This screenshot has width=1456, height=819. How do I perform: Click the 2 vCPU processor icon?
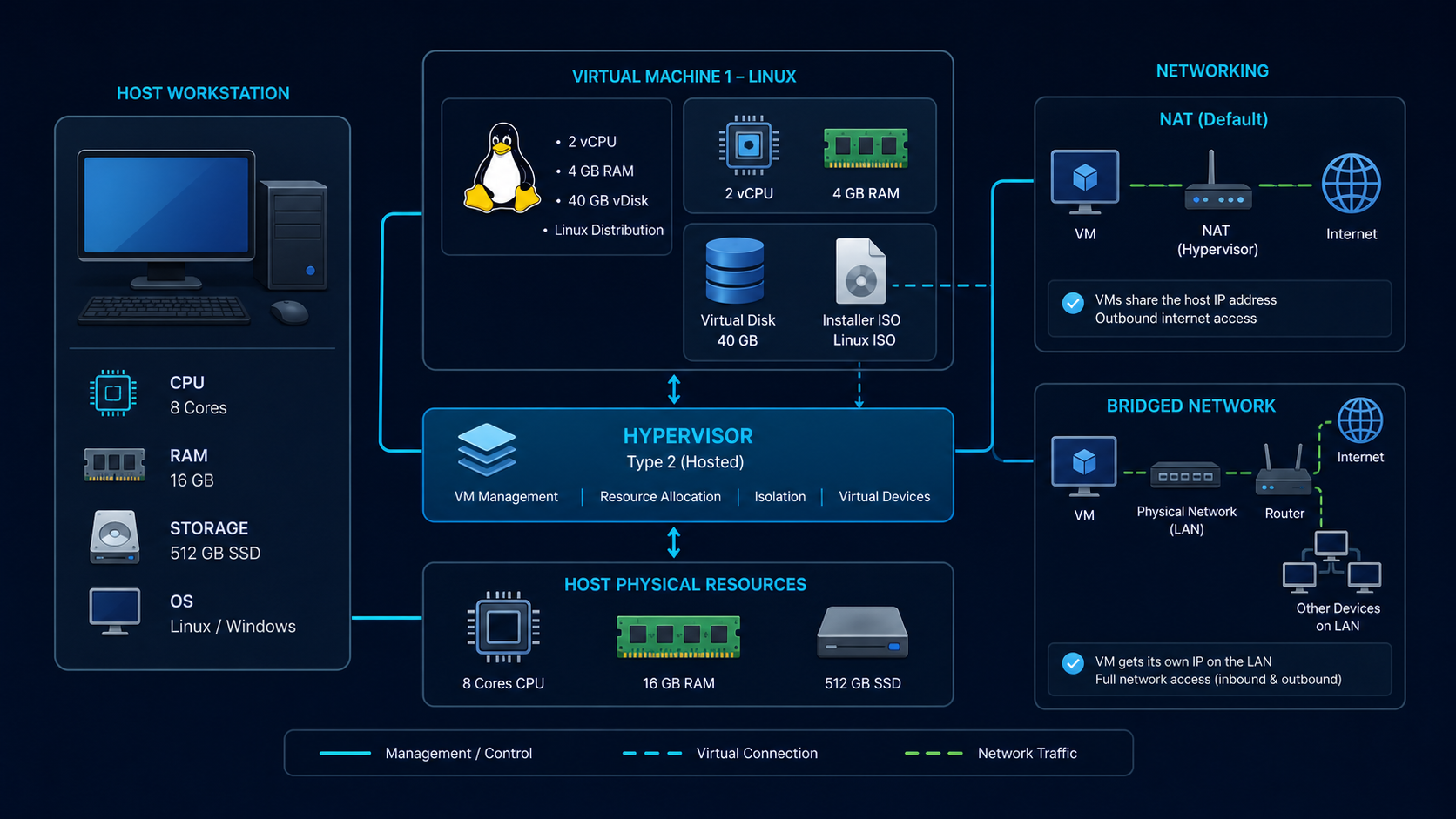tap(749, 145)
